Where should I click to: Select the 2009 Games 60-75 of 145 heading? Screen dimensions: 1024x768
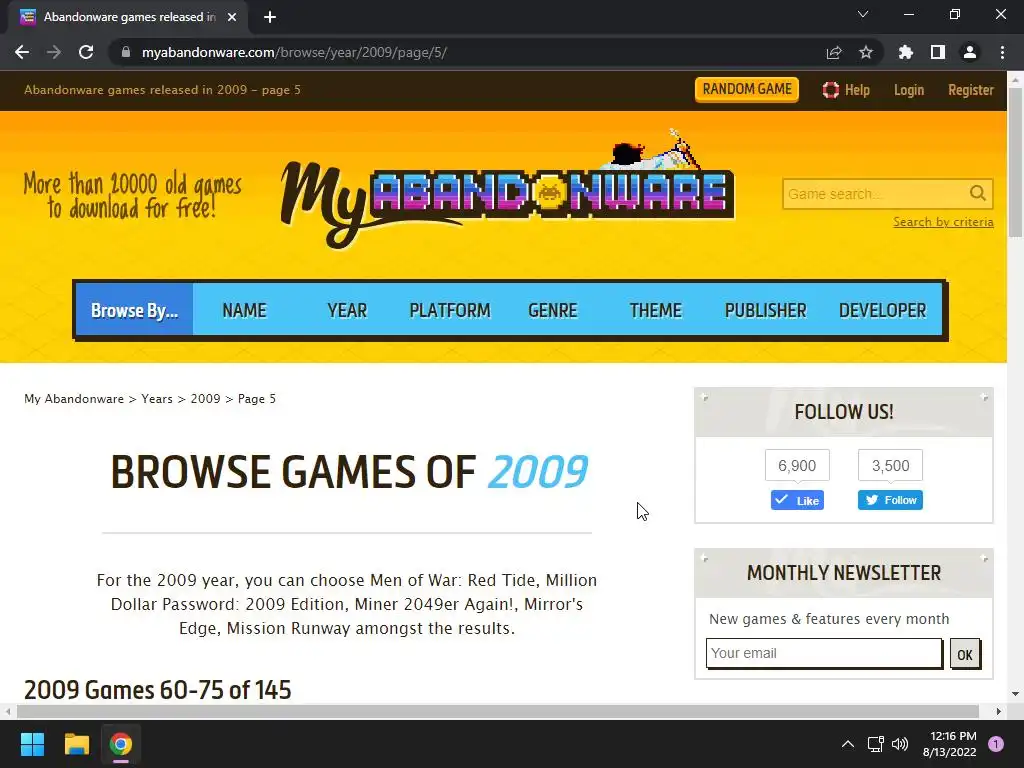[157, 690]
